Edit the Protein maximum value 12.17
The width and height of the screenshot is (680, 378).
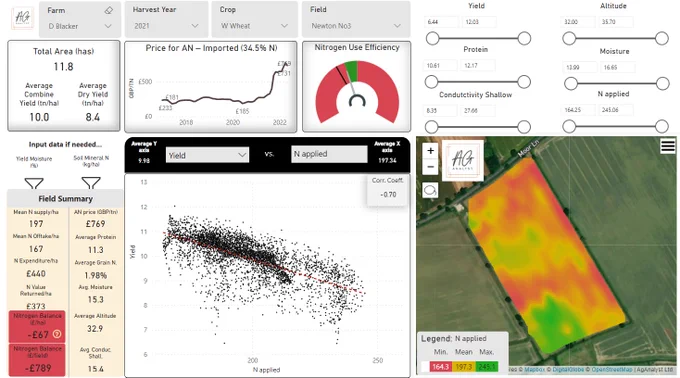[478, 65]
